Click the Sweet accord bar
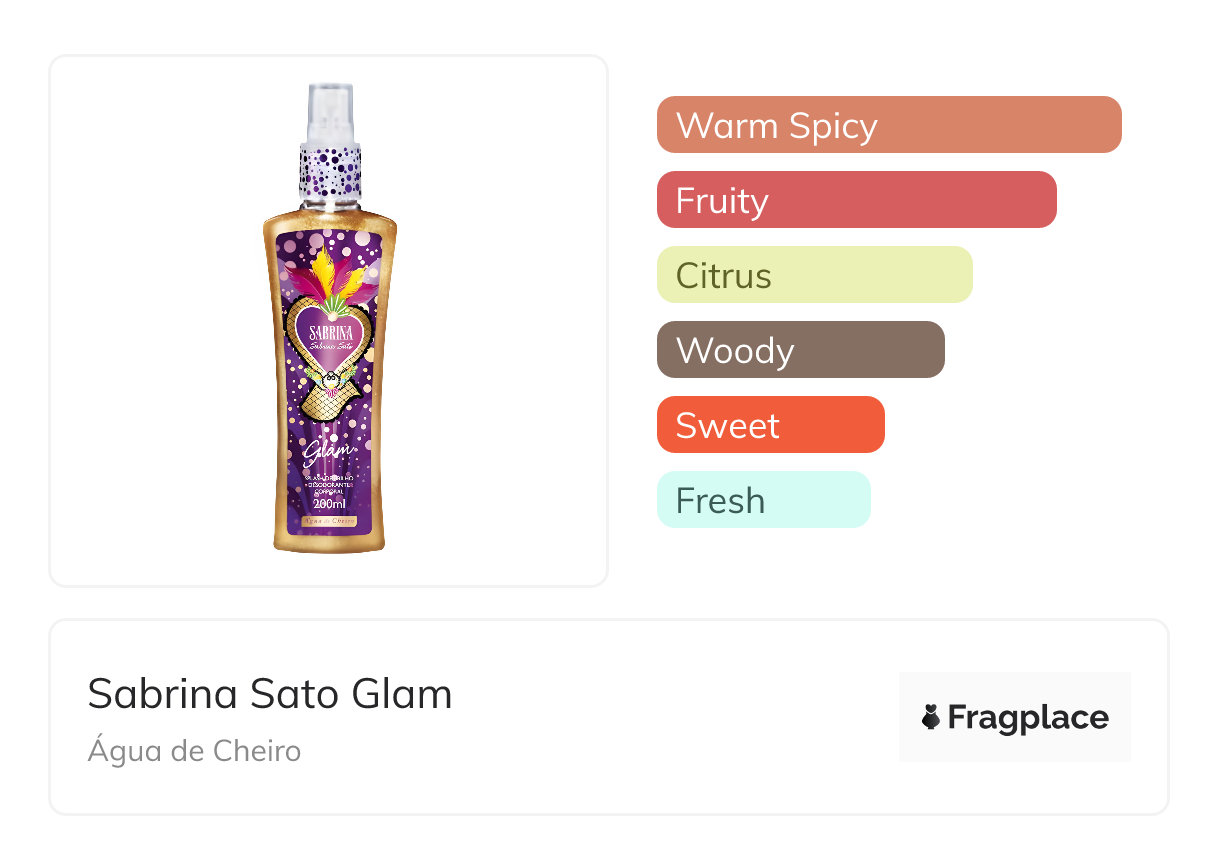 click(770, 425)
